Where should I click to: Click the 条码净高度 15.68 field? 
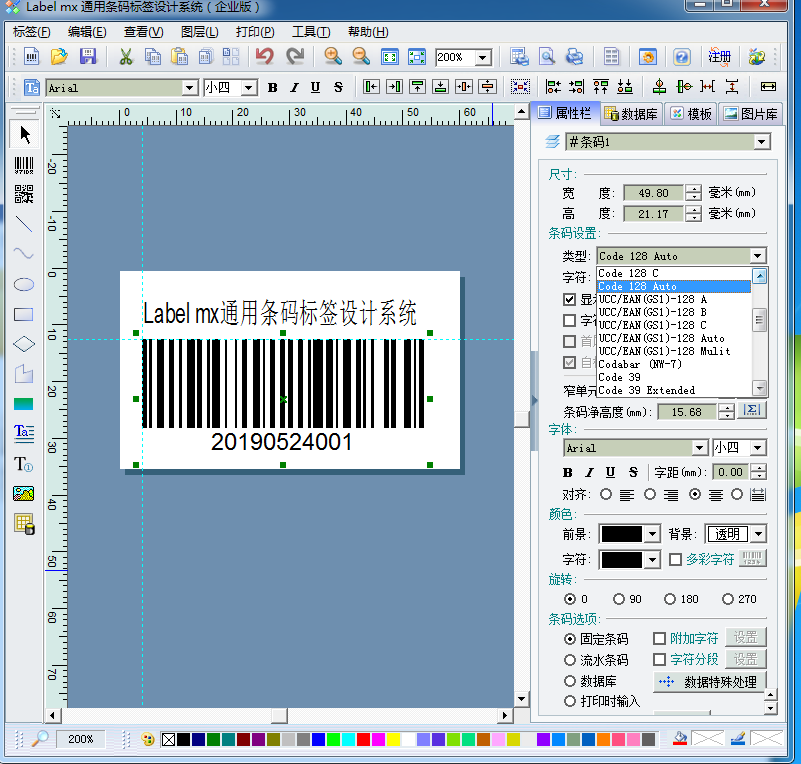[x=687, y=412]
